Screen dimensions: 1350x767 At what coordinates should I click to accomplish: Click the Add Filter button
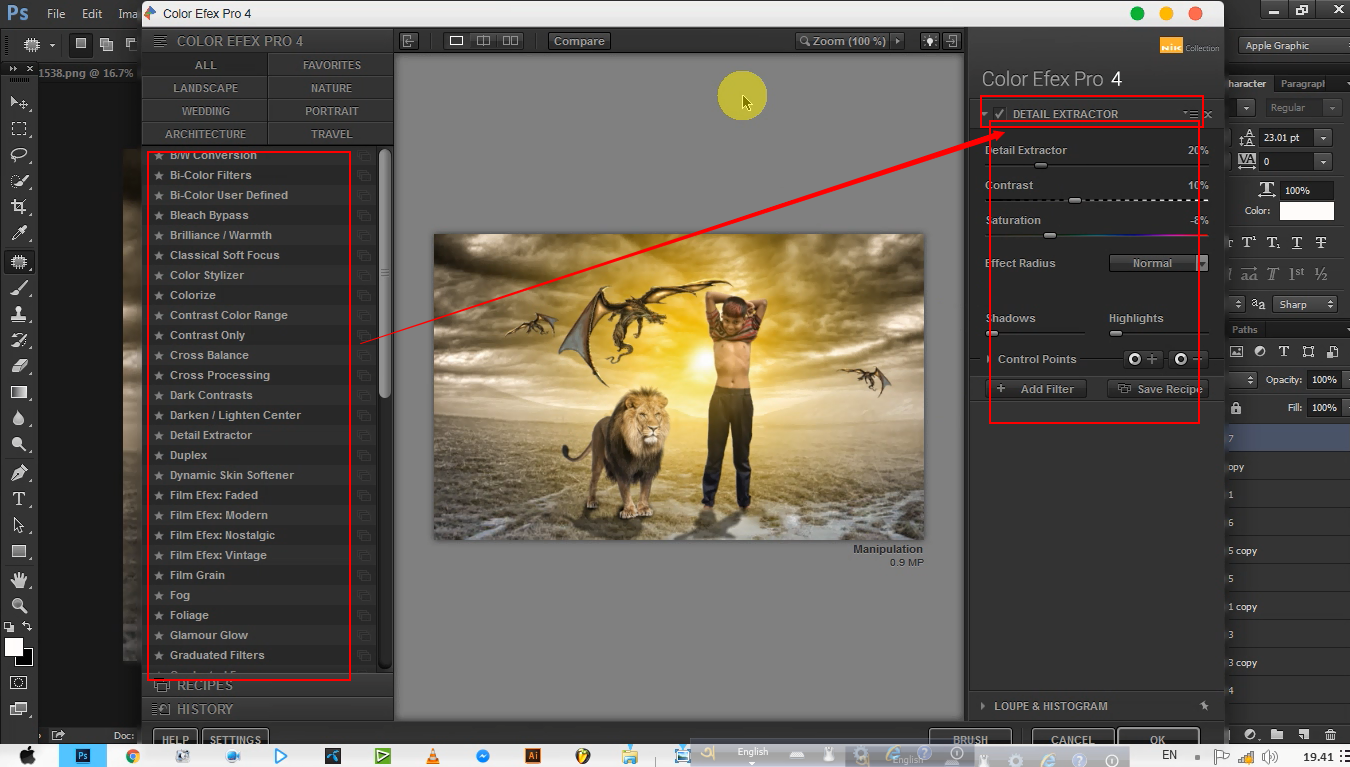[x=1036, y=389]
